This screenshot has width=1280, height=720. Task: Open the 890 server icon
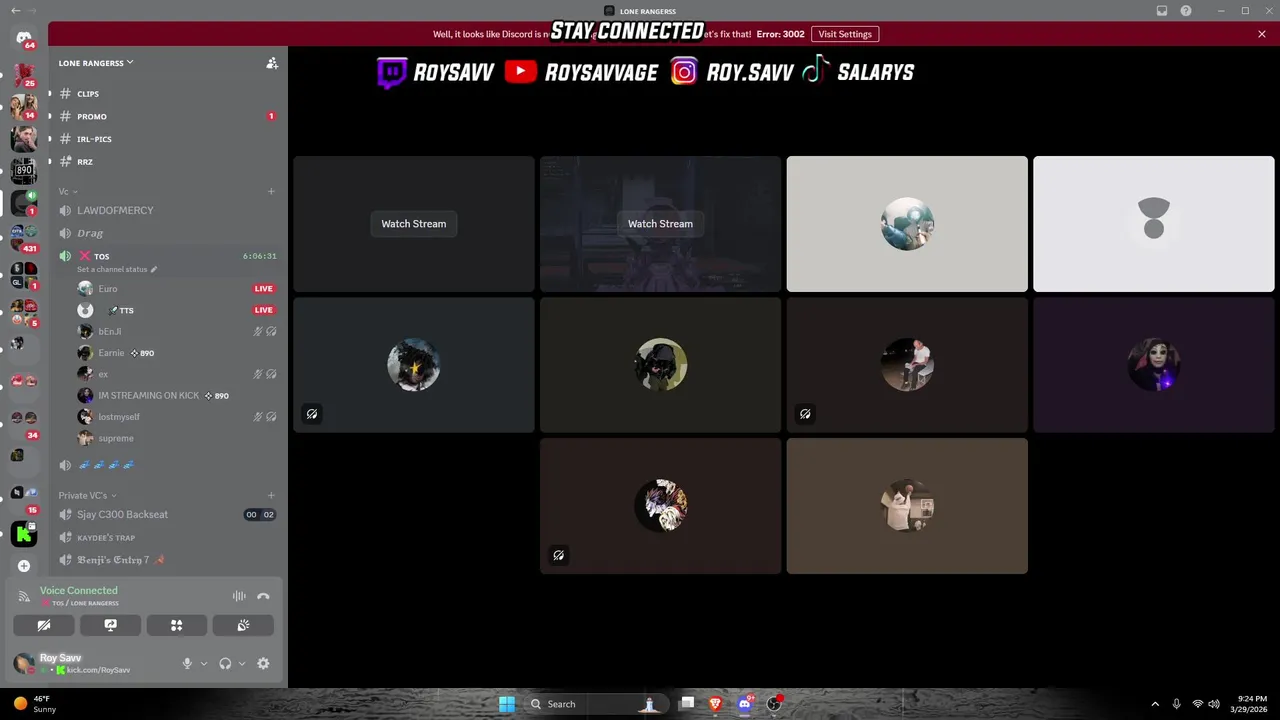pos(23,171)
